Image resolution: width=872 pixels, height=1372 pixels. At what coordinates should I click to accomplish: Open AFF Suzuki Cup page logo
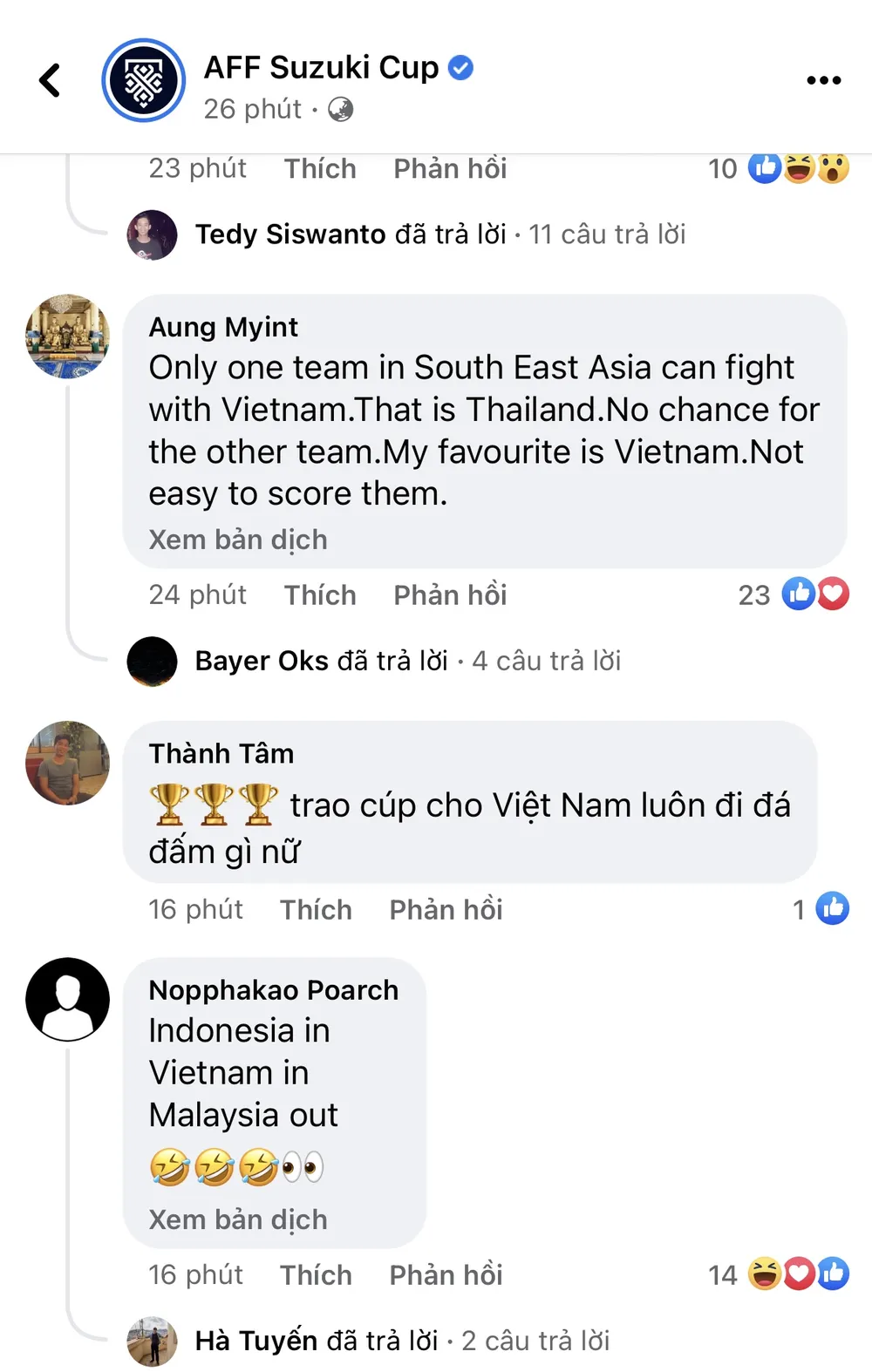pyautogui.click(x=144, y=80)
